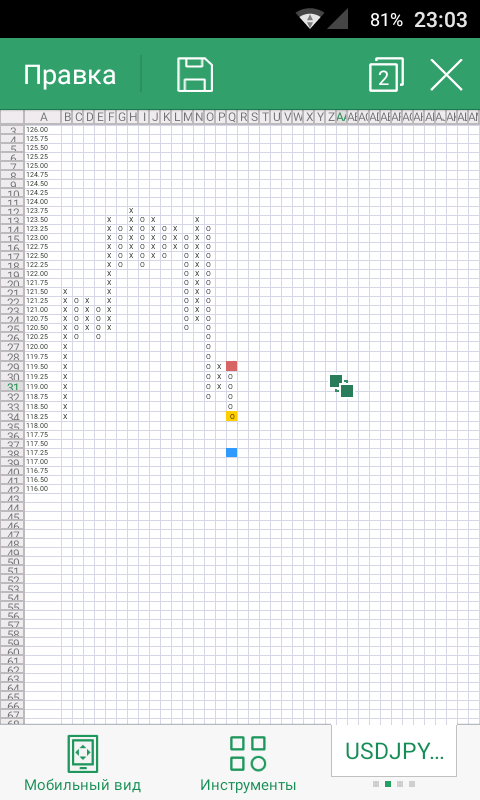
Task: Tap the Wi-Fi status icon
Action: pyautogui.click(x=309, y=20)
